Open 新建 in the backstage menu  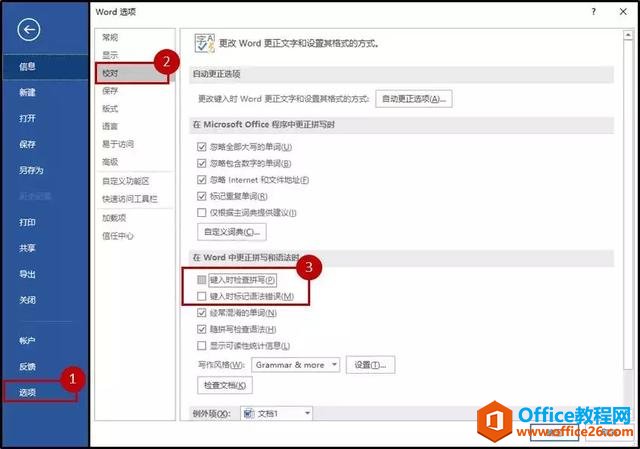(27, 92)
